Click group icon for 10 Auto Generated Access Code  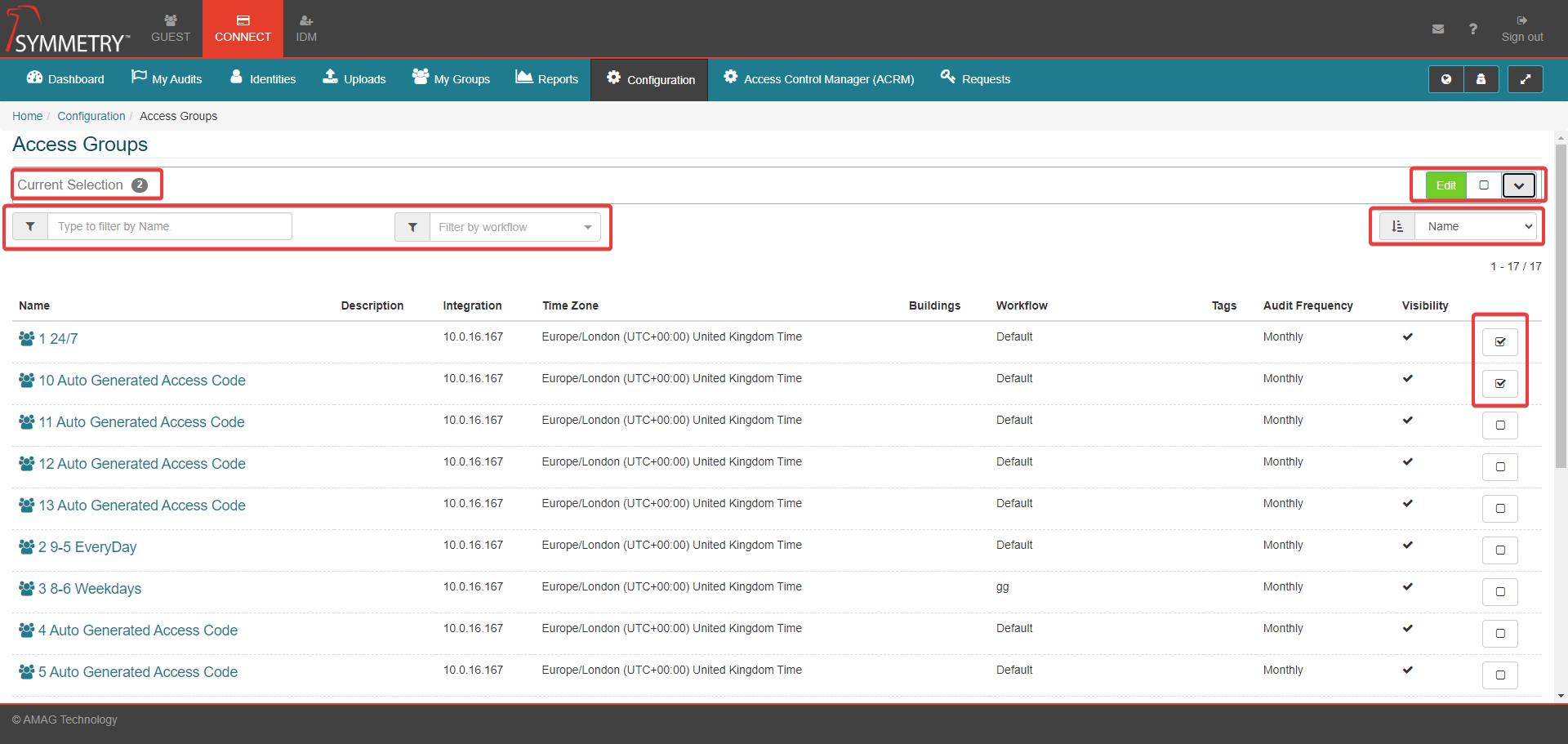coord(27,380)
